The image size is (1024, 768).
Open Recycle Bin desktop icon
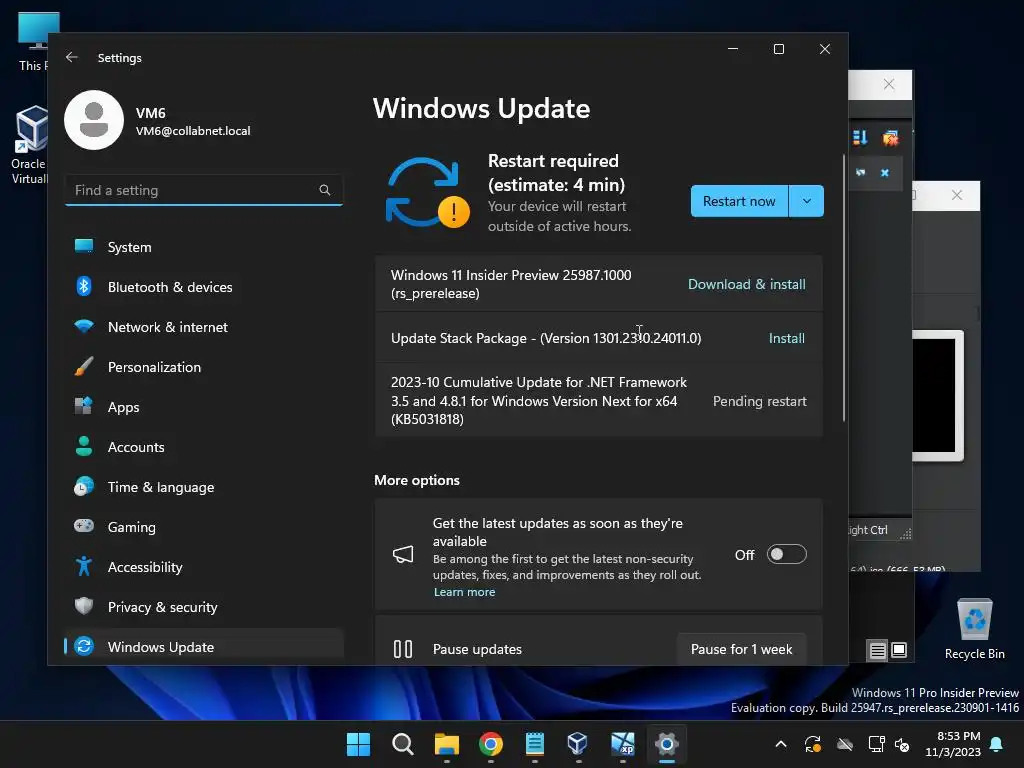click(974, 628)
